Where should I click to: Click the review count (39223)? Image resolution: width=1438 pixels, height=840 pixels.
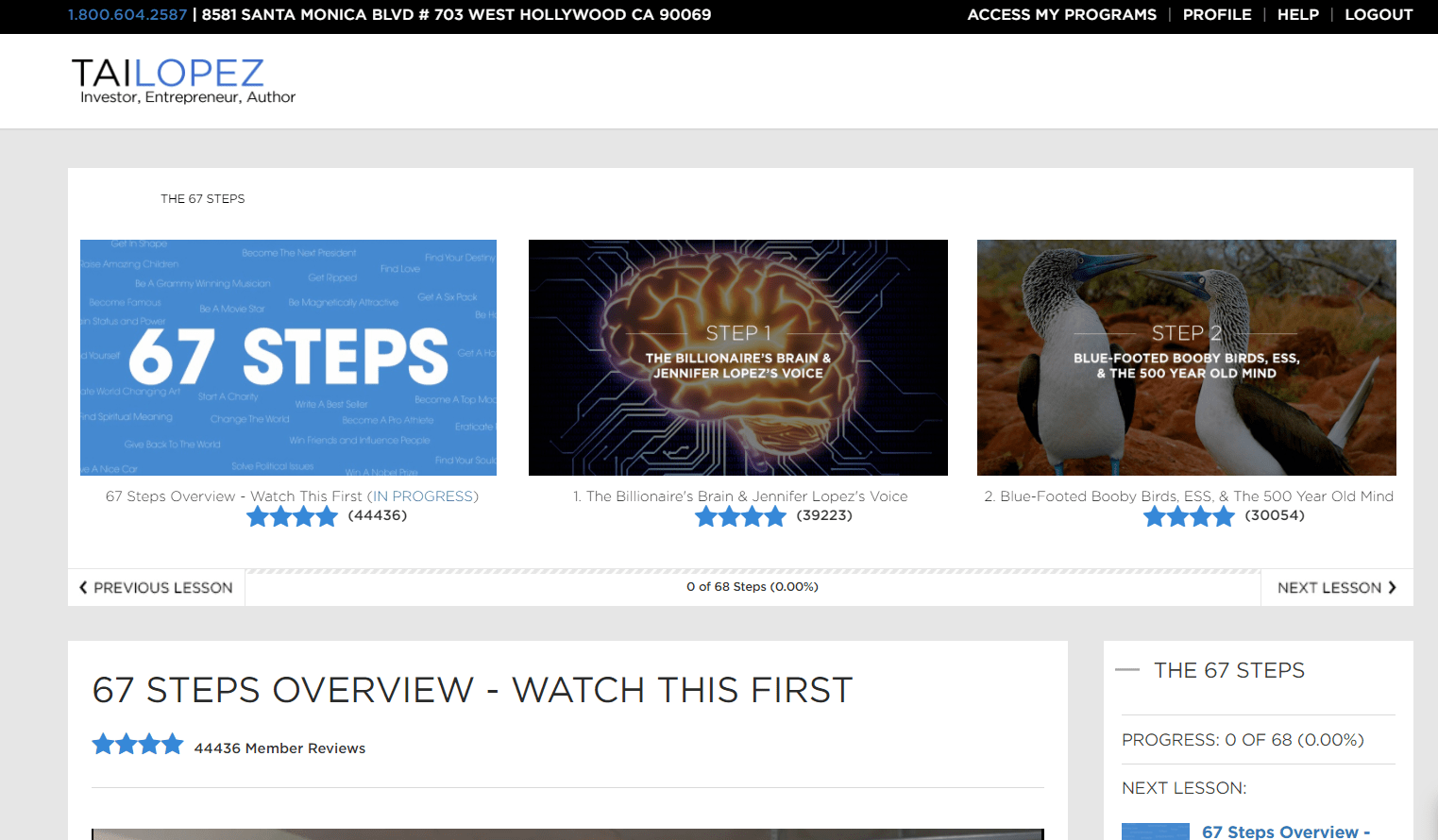click(x=824, y=515)
